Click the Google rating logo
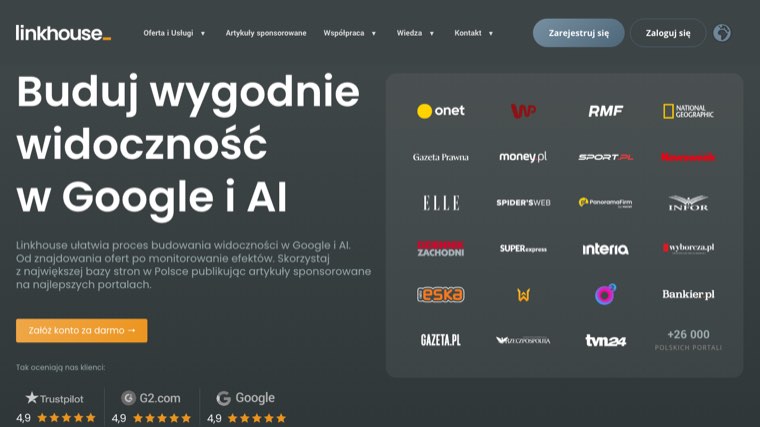760x427 pixels. tap(246, 398)
